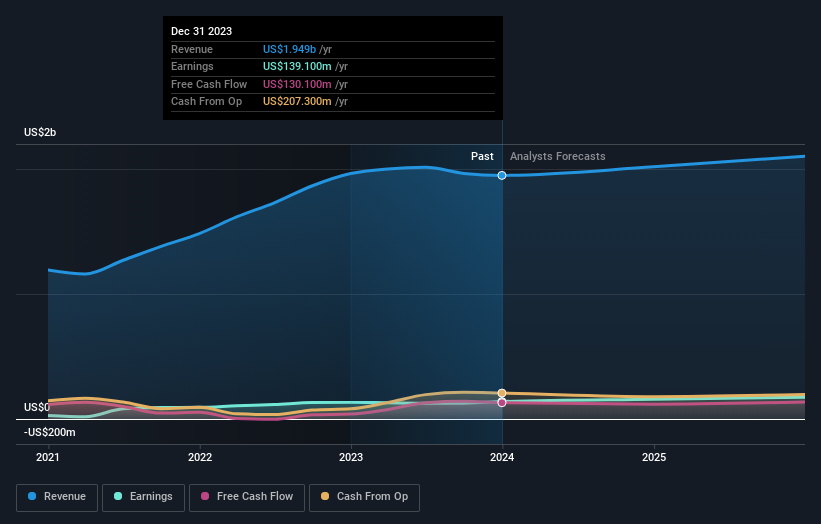Click the 2022 x-axis label

click(x=200, y=458)
